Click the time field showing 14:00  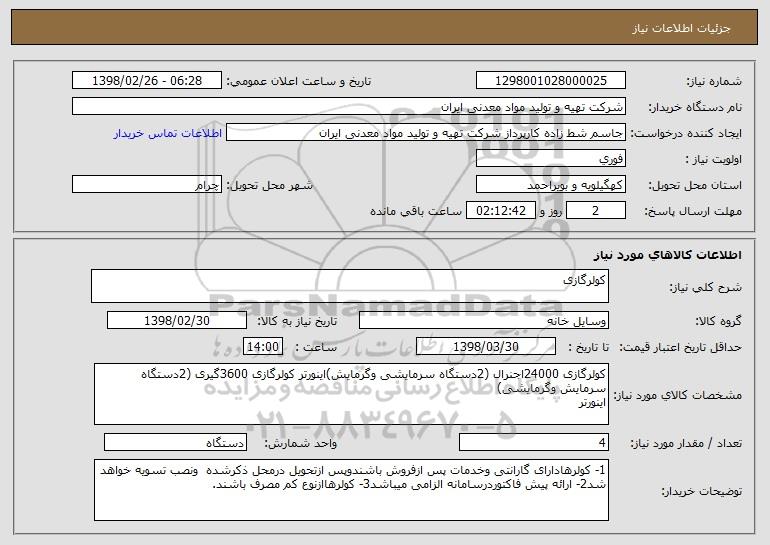click(x=263, y=346)
